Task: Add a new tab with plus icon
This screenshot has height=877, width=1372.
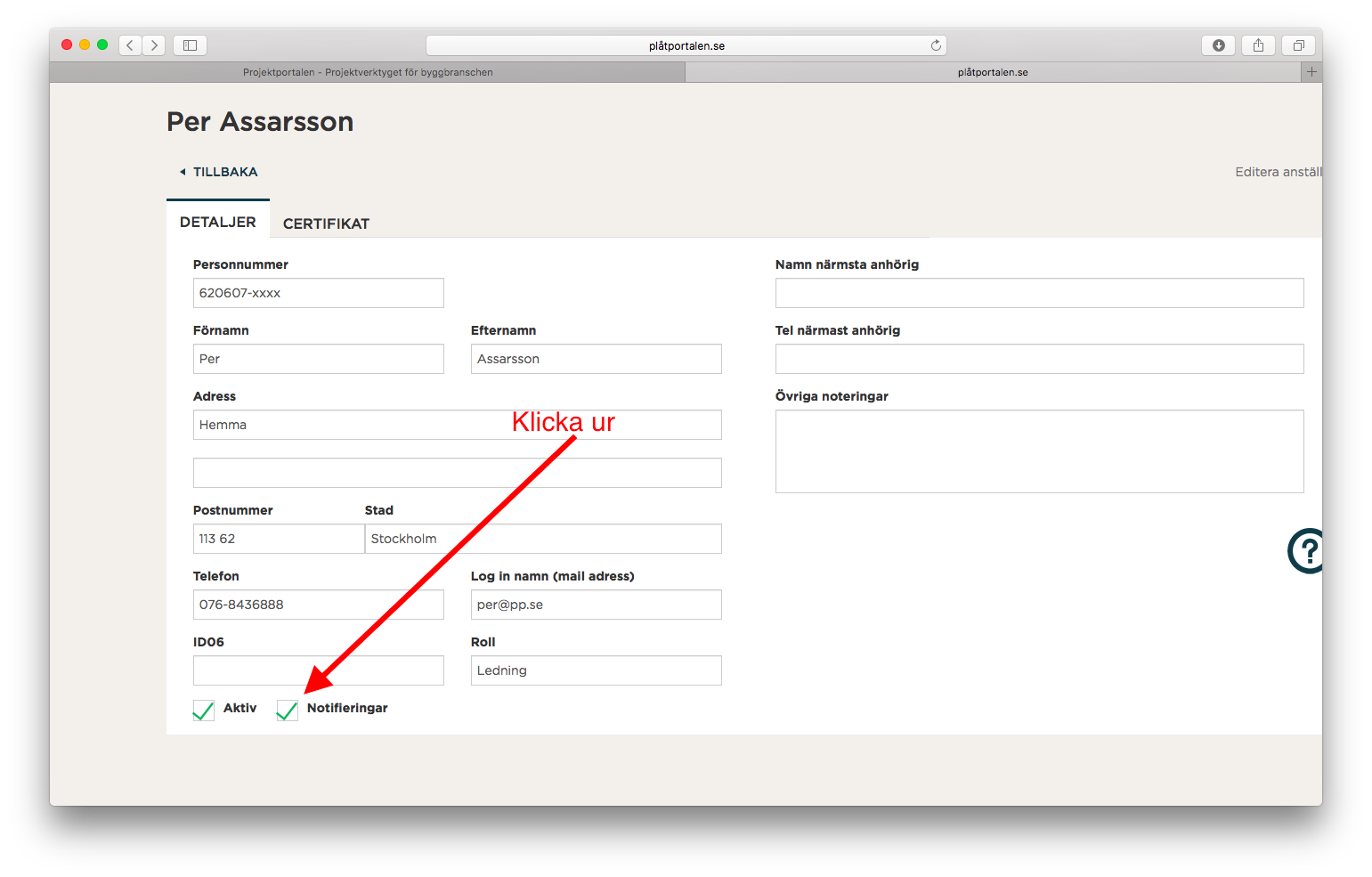Action: [1311, 72]
